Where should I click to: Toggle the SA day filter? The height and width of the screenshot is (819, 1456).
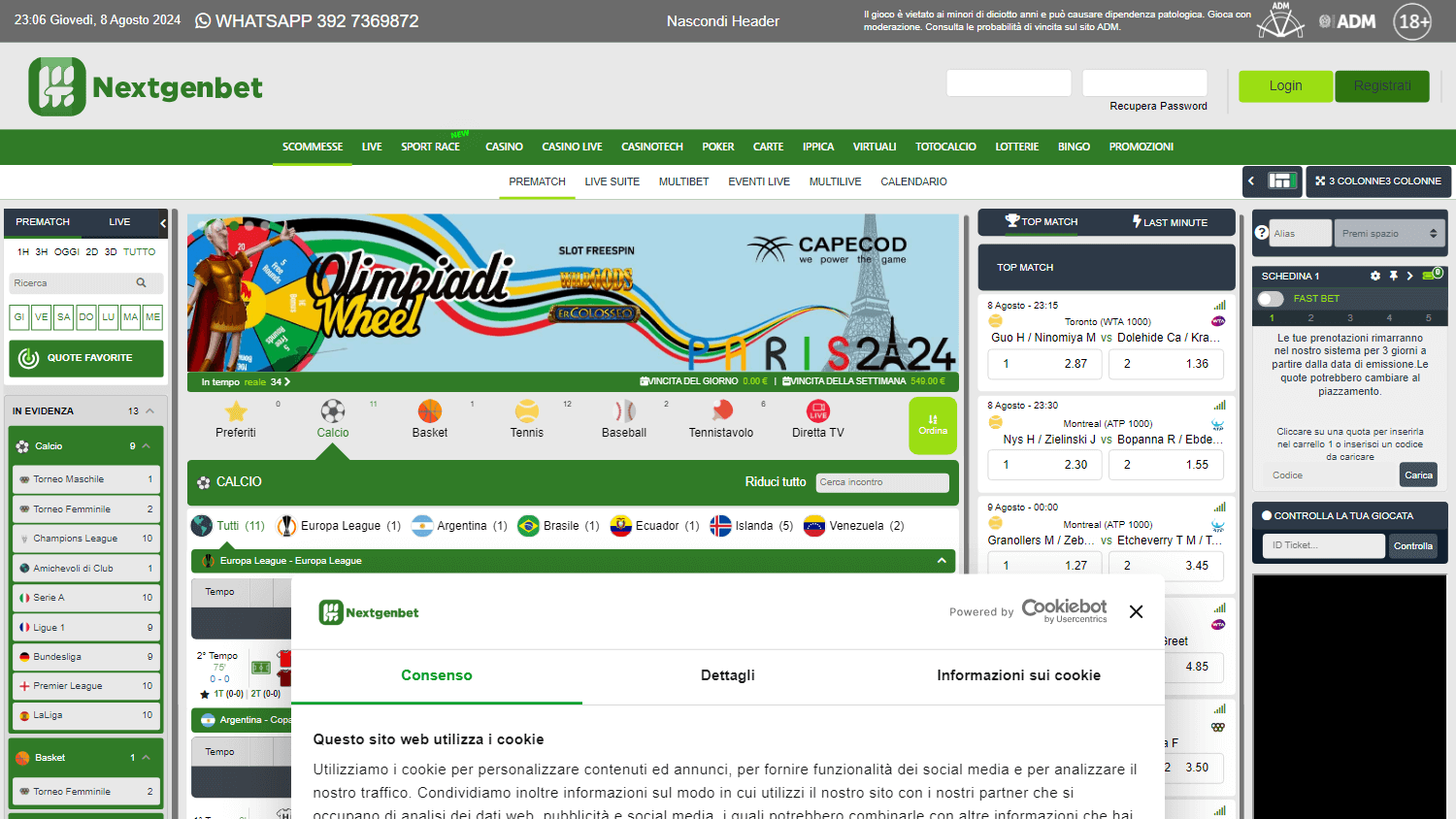[x=64, y=316]
